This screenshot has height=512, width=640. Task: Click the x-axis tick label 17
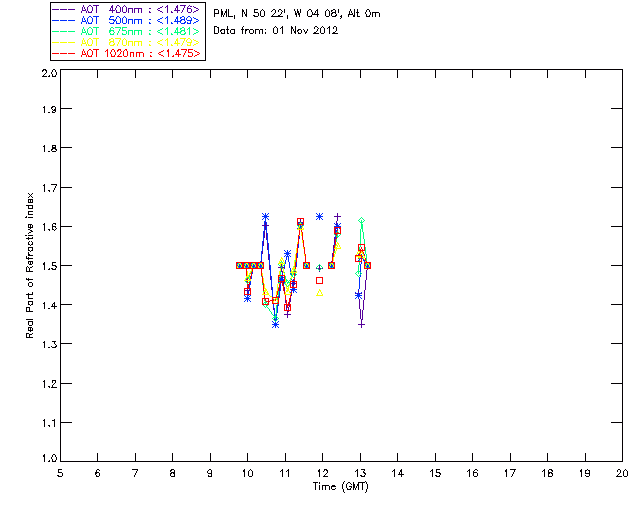510,473
